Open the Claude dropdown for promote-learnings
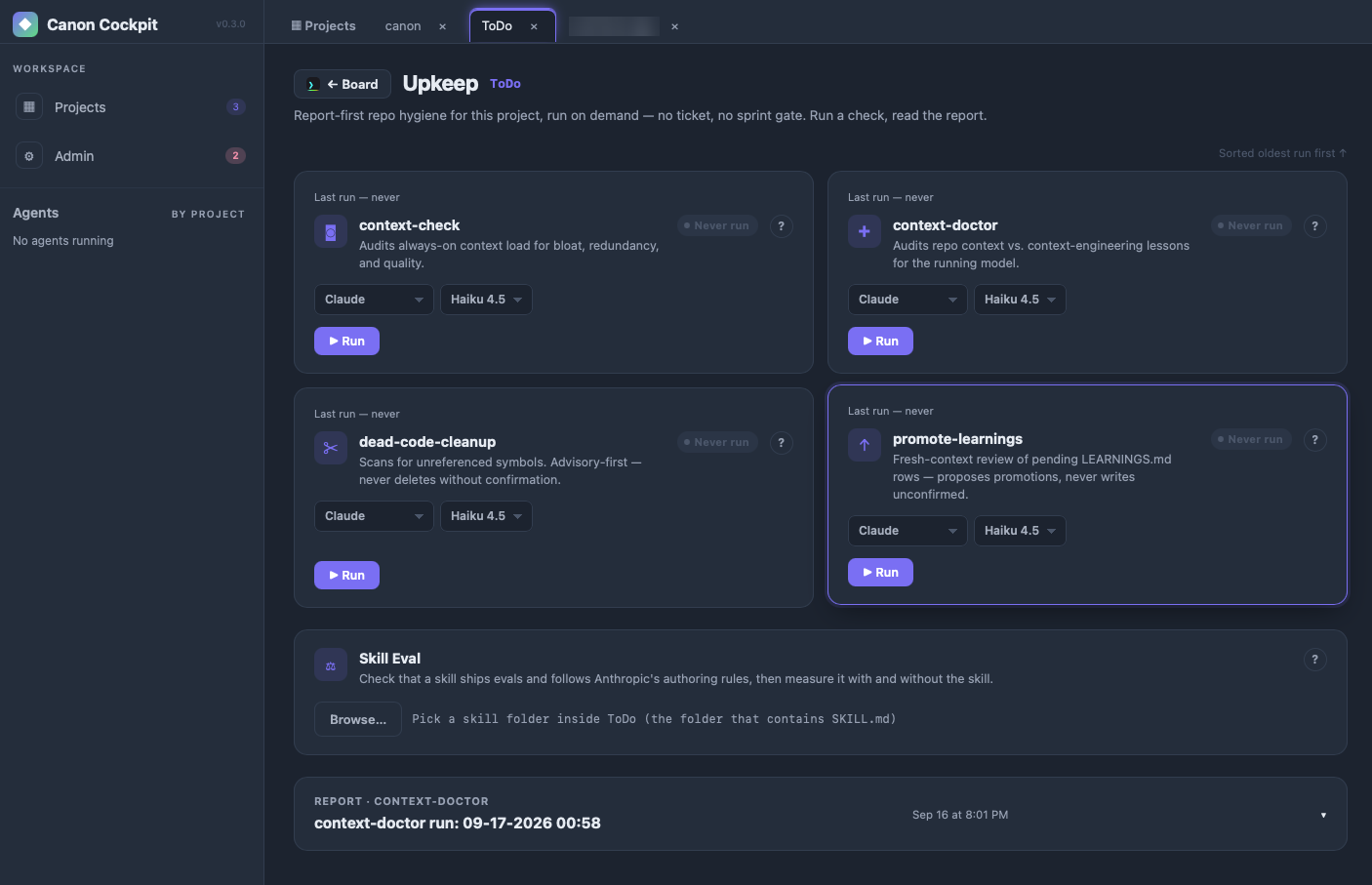1372x885 pixels. pyautogui.click(x=908, y=531)
